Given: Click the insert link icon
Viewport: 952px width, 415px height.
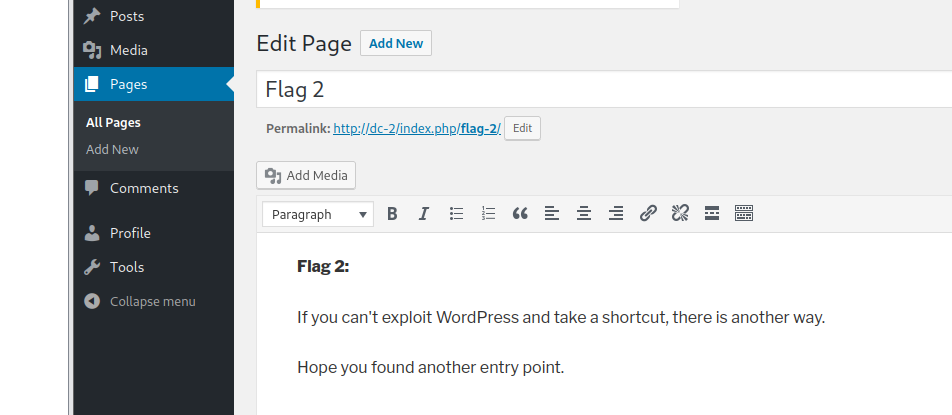Looking at the screenshot, I should [x=648, y=214].
